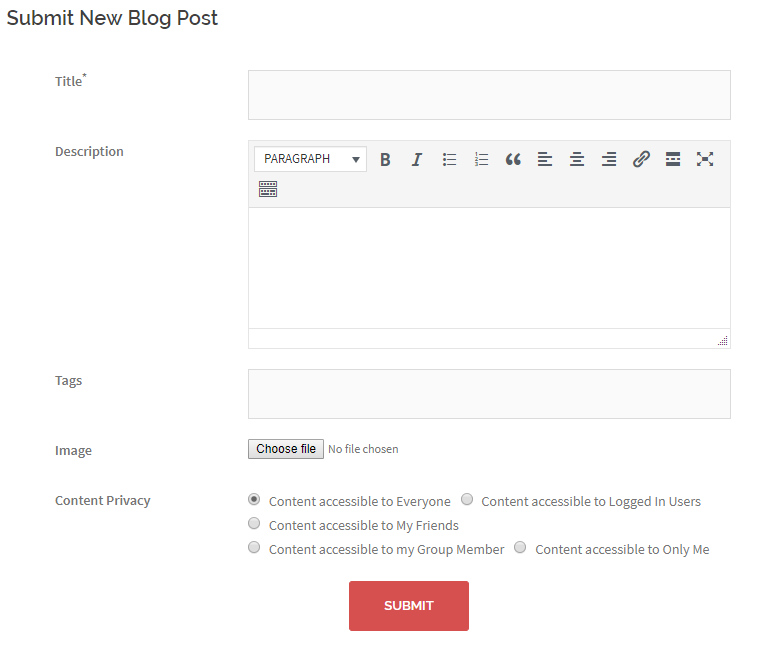Click the insert link icon
This screenshot has width=762, height=654.
coord(641,159)
